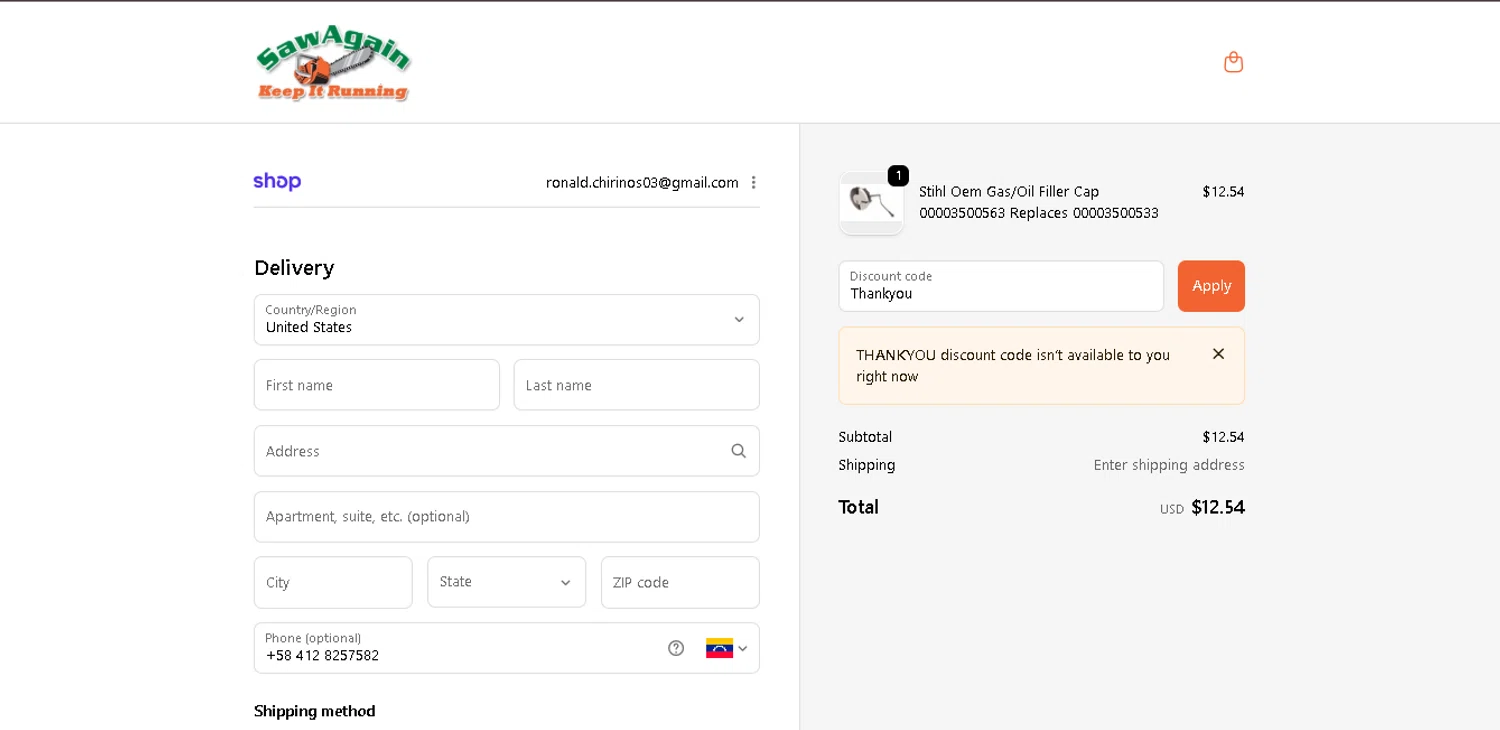Click the Subtotal label
This screenshot has width=1500, height=730.
click(x=865, y=437)
